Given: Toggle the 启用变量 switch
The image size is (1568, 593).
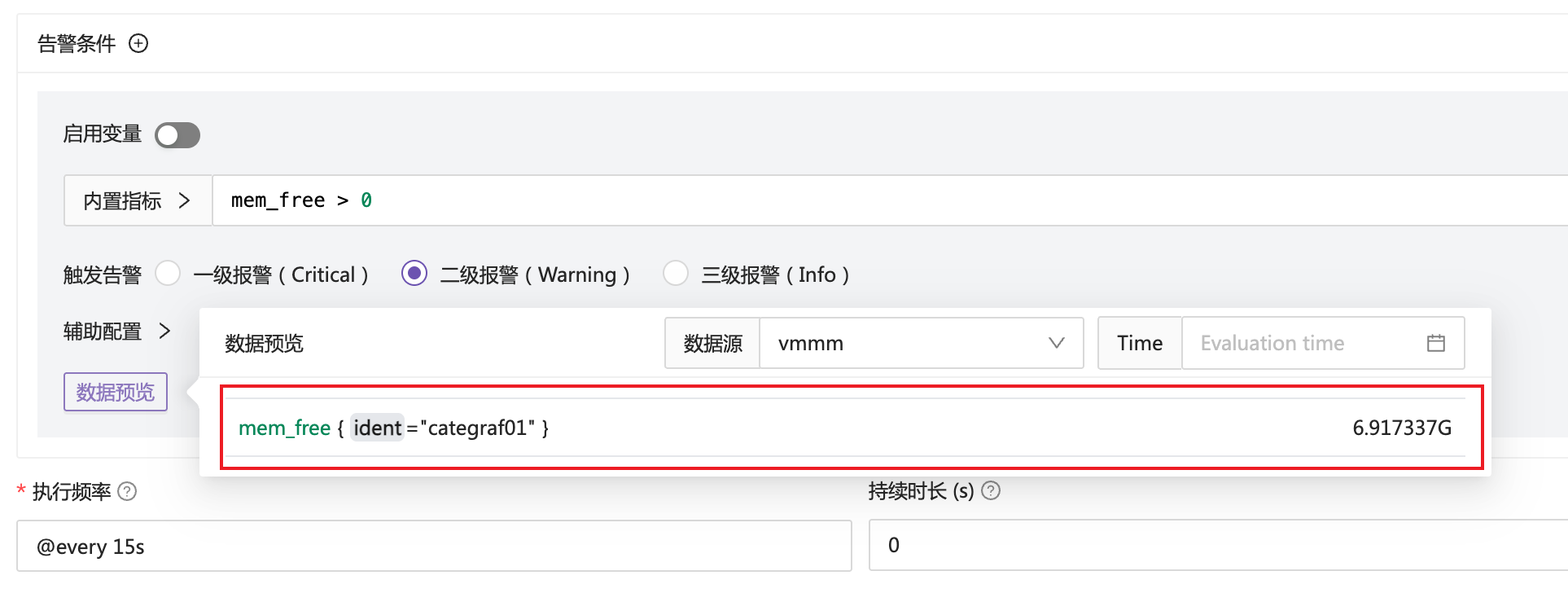Looking at the screenshot, I should tap(177, 135).
